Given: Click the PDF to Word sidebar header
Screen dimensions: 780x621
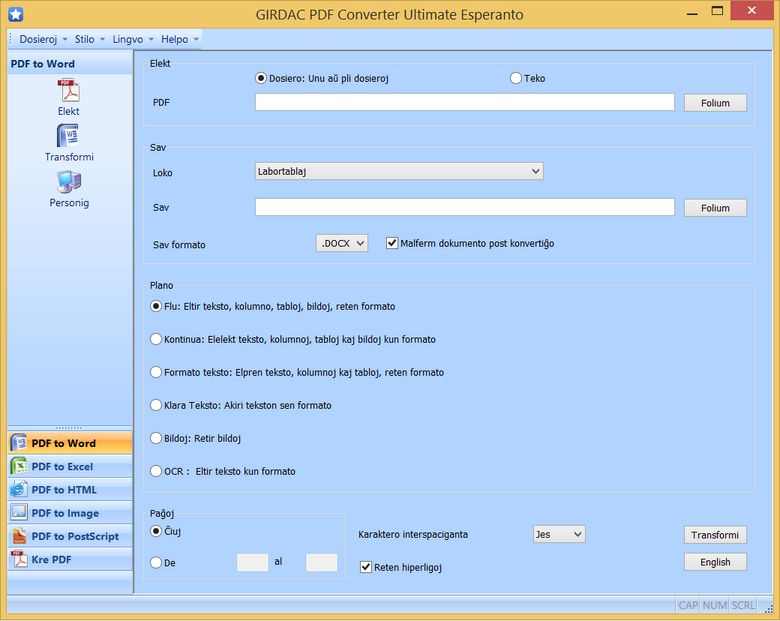Looking at the screenshot, I should coord(71,64).
